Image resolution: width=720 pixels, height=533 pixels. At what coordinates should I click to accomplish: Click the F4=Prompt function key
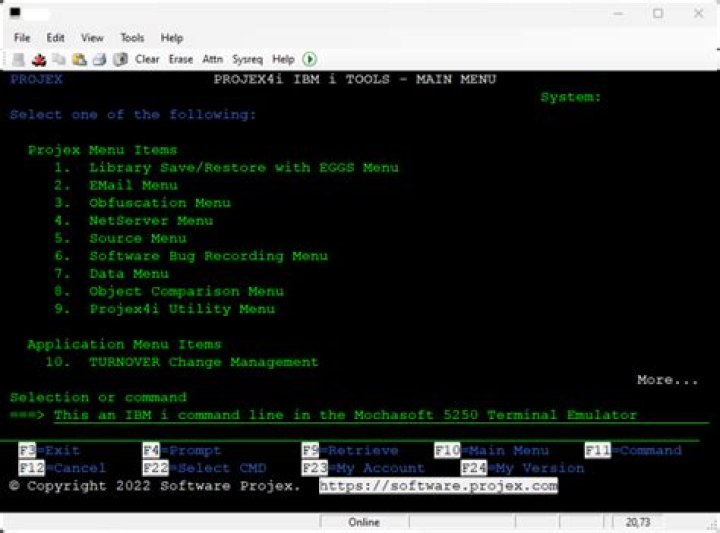click(x=182, y=450)
